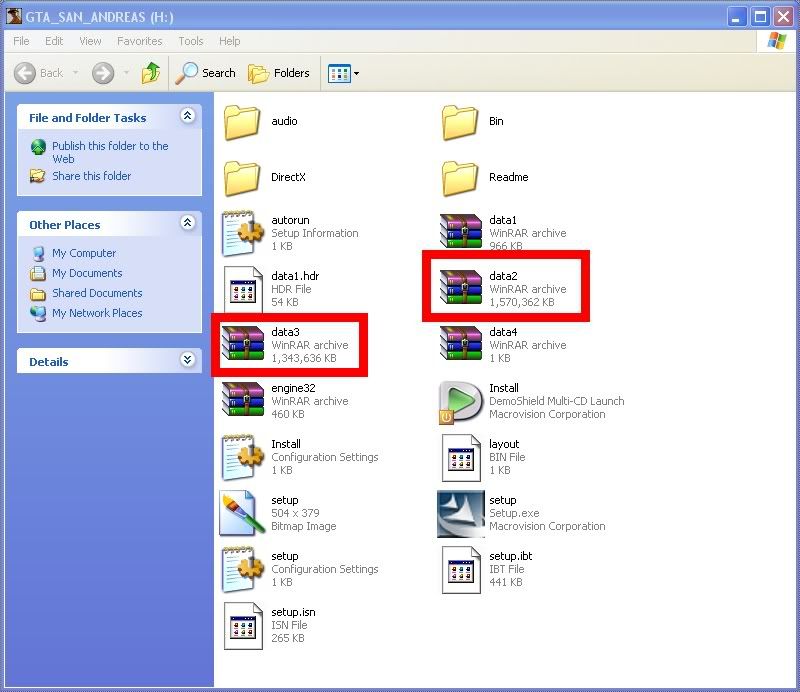The width and height of the screenshot is (800, 692).
Task: Select the data3 WinRAR archive
Action: click(x=285, y=345)
